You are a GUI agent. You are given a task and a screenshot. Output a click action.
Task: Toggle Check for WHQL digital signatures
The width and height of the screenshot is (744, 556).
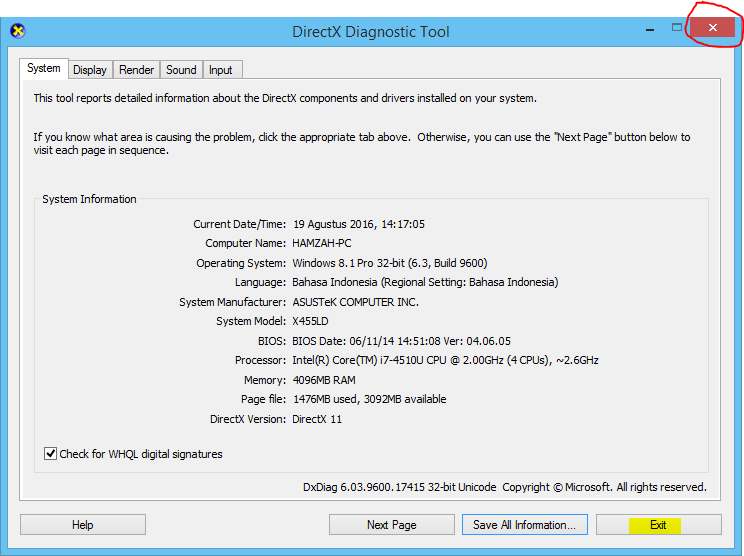point(50,454)
